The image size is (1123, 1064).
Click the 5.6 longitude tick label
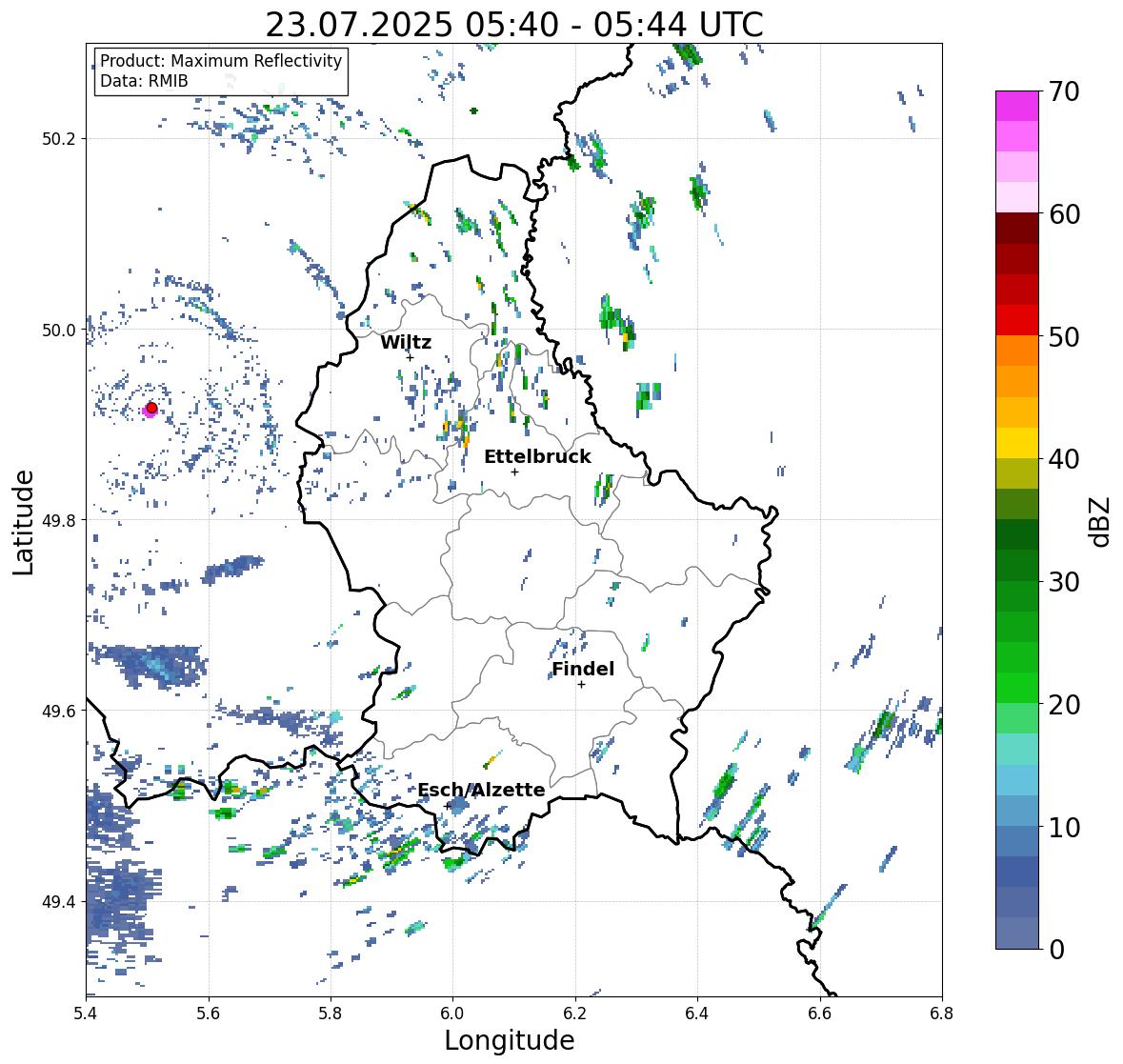209,1014
